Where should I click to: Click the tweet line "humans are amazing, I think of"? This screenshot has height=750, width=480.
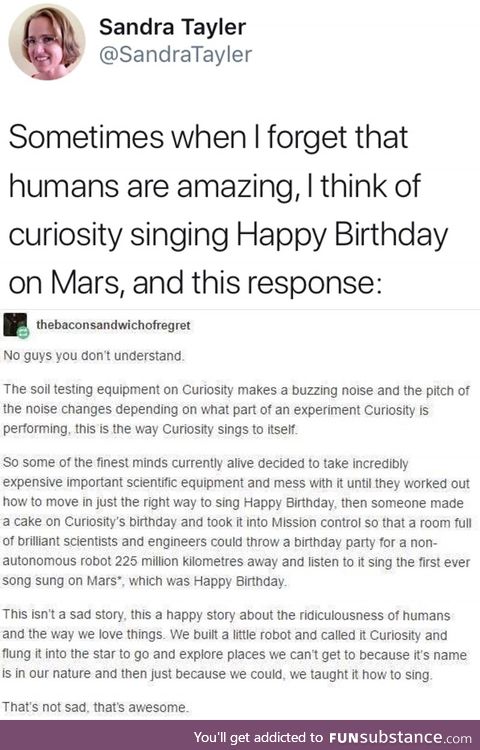point(215,186)
